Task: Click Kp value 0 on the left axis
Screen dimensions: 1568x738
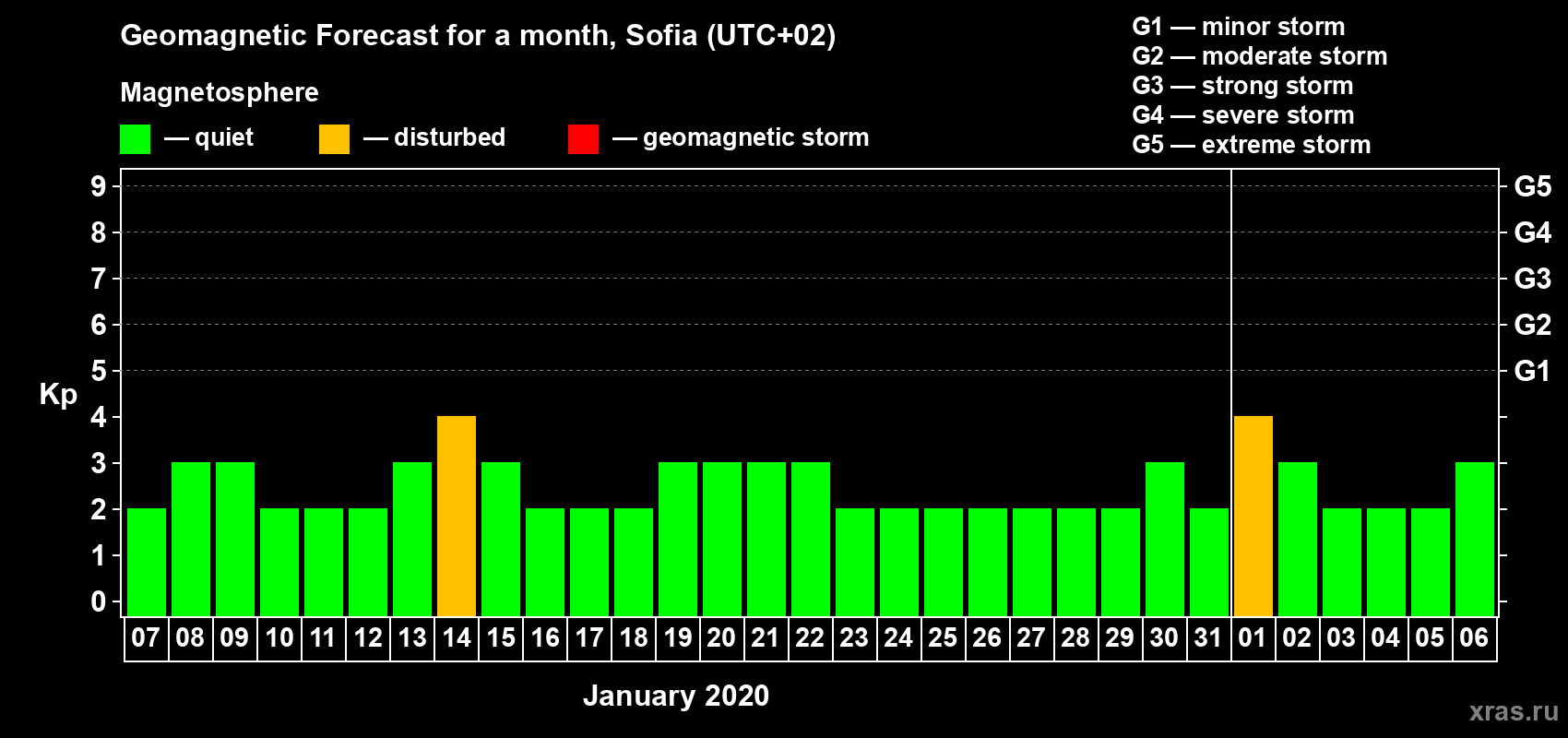Action: pyautogui.click(x=99, y=601)
